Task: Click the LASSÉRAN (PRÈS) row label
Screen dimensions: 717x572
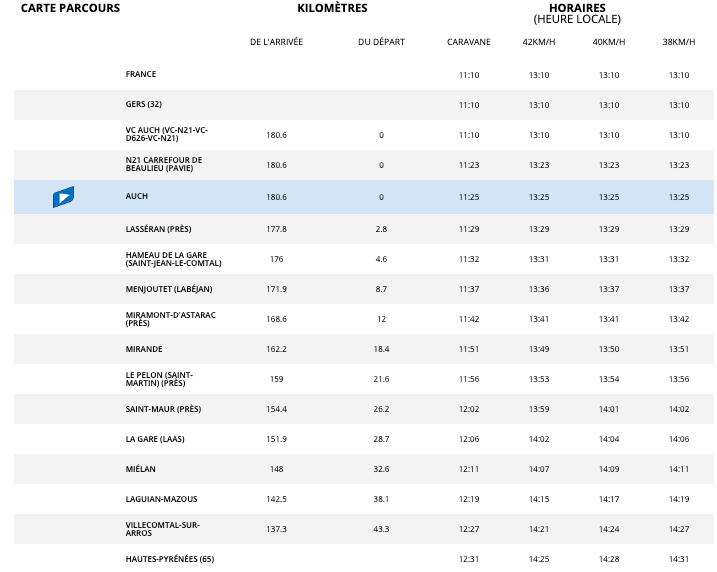Action: [x=158, y=229]
